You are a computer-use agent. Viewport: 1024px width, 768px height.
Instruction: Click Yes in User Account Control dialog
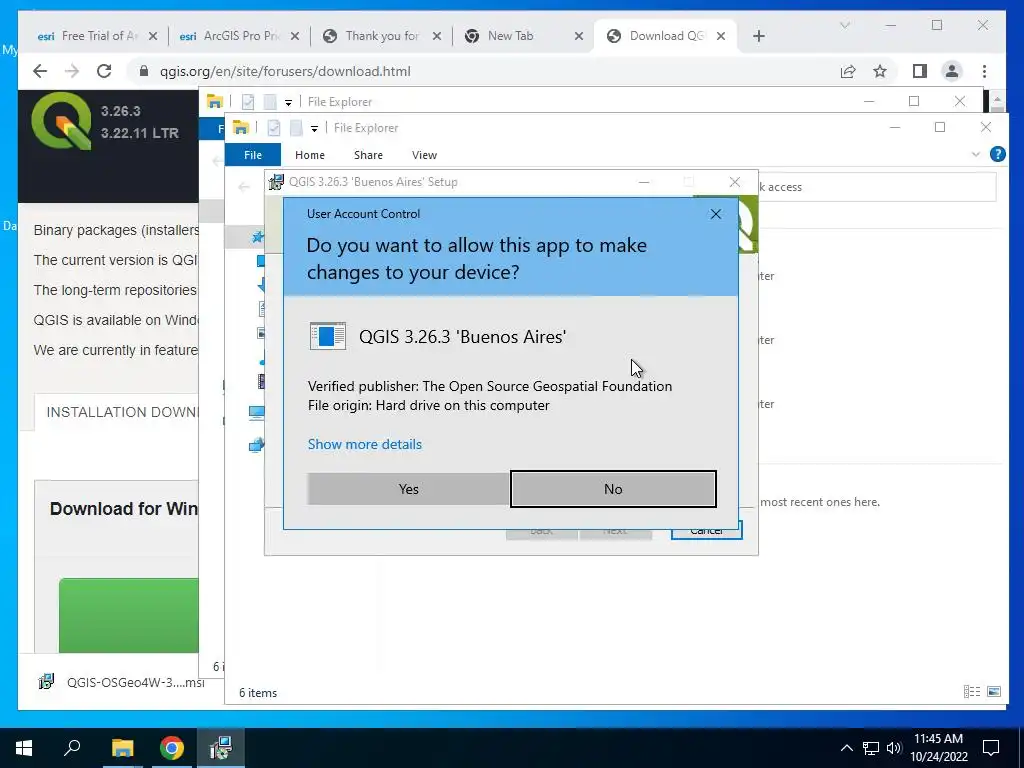coord(409,488)
